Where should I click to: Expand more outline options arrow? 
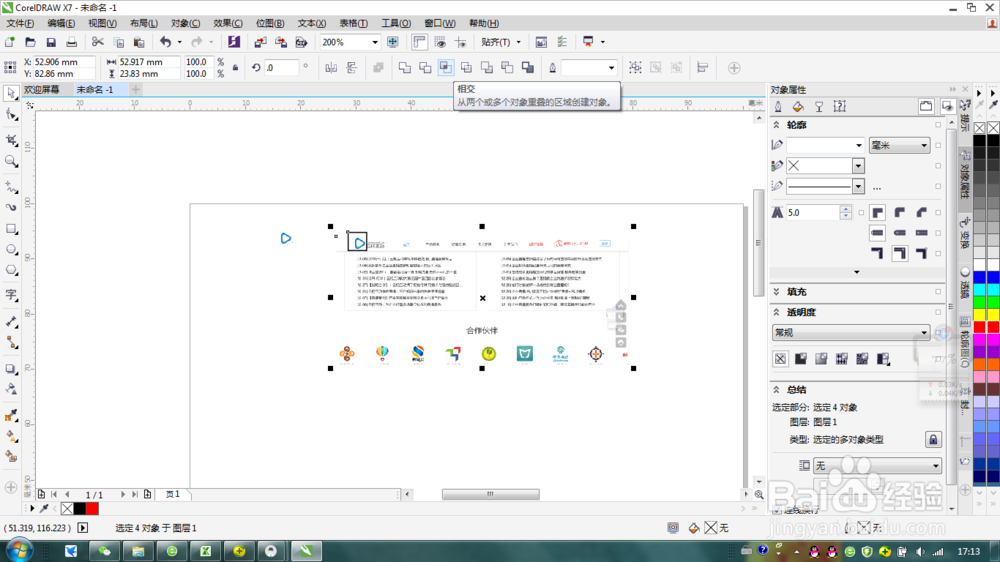coord(857,272)
